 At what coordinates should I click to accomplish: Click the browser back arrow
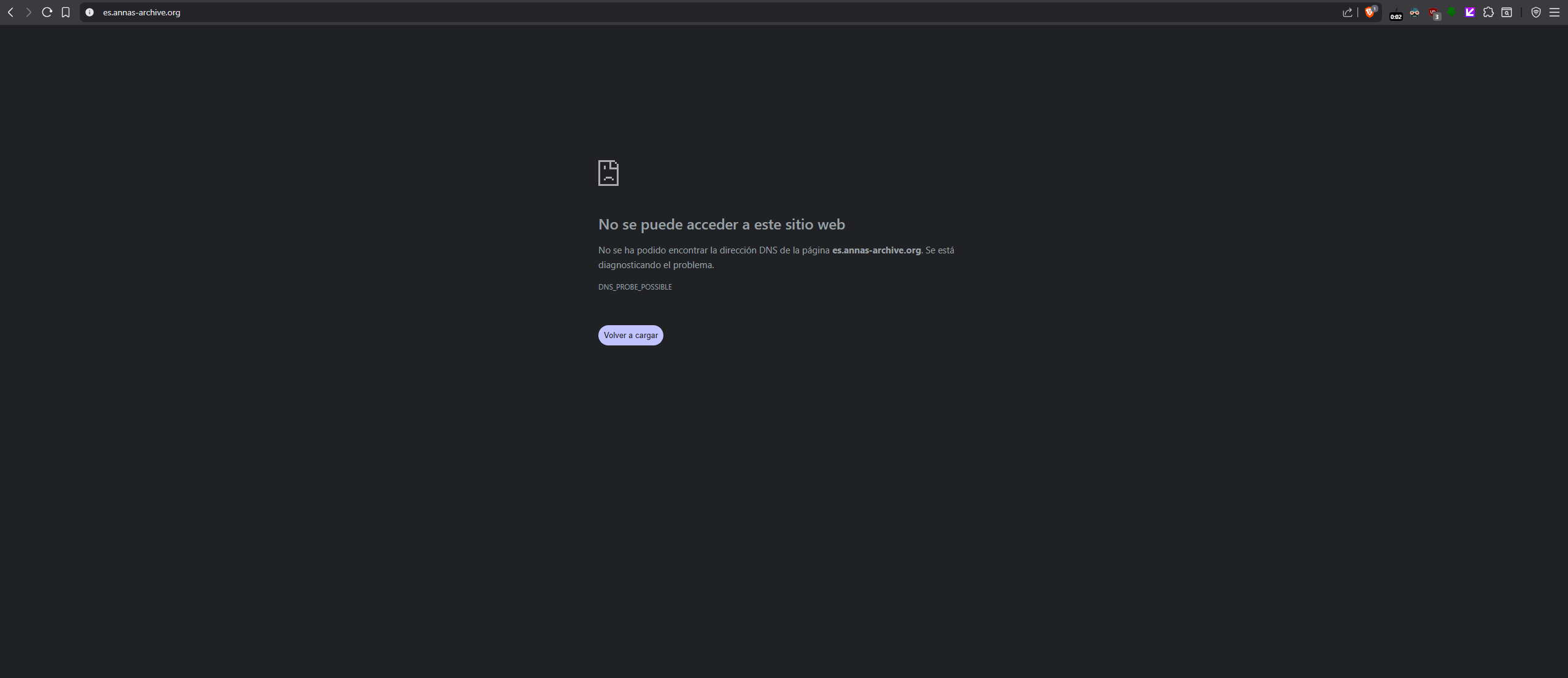click(10, 12)
